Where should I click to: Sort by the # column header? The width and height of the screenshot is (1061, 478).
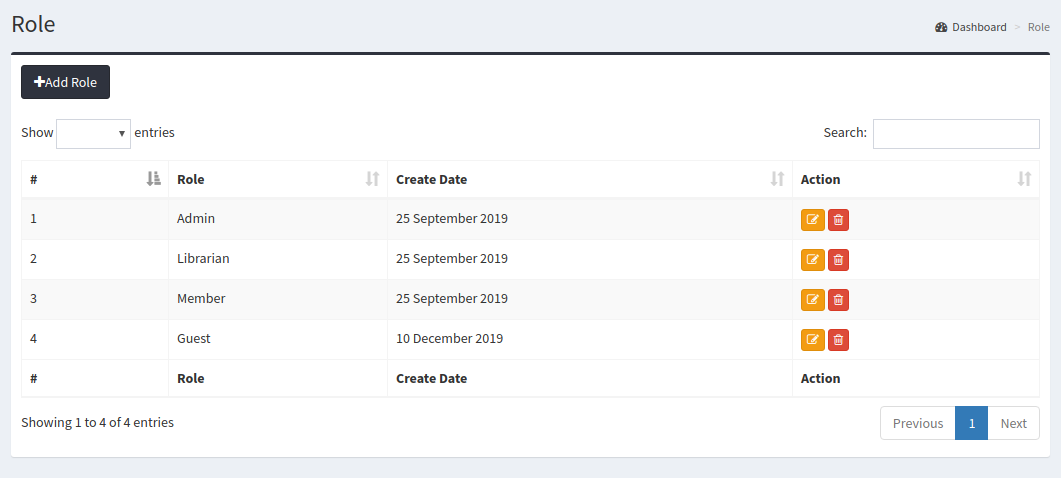click(x=95, y=179)
